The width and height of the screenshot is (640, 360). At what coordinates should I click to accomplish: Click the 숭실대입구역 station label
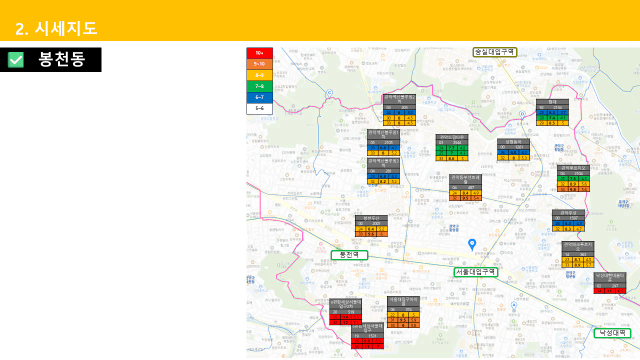[x=495, y=52]
